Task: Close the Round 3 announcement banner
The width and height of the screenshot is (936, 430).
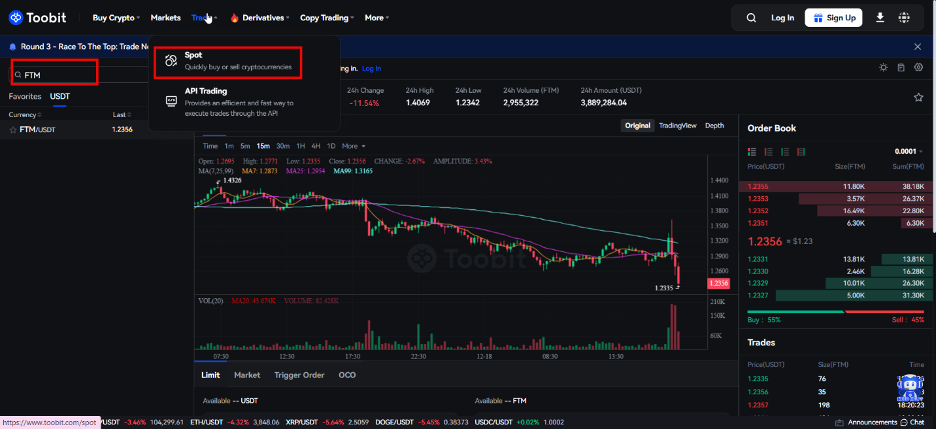Action: 918,47
